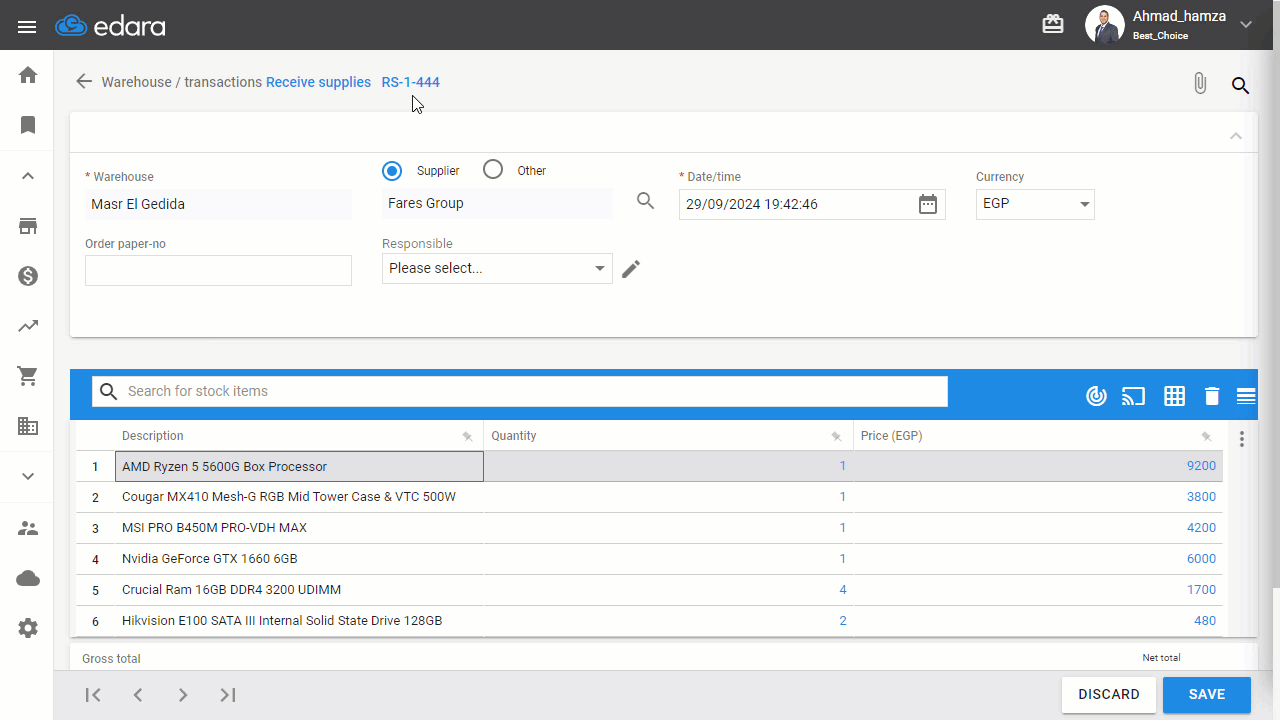Screen dimensions: 1280x720
Task: Open the trending chart icon in sidebar
Action: point(28,326)
